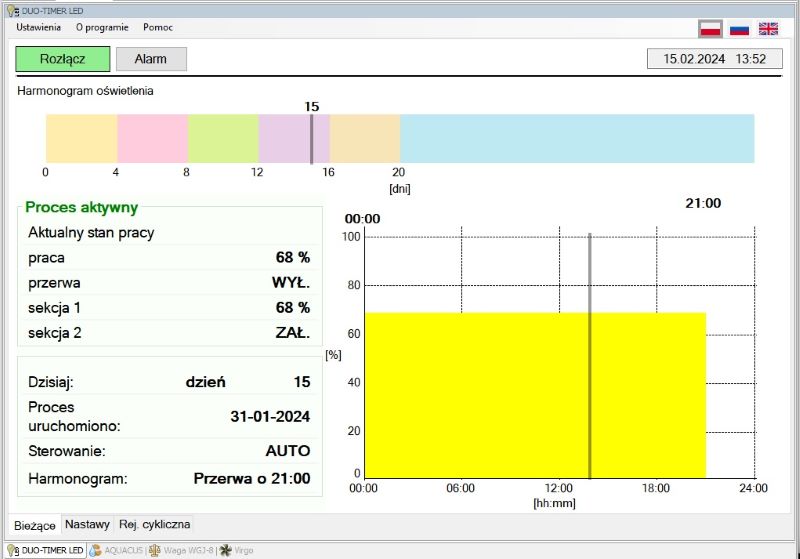The width and height of the screenshot is (800, 559).
Task: Select the Russian flag language icon
Action: [x=739, y=28]
